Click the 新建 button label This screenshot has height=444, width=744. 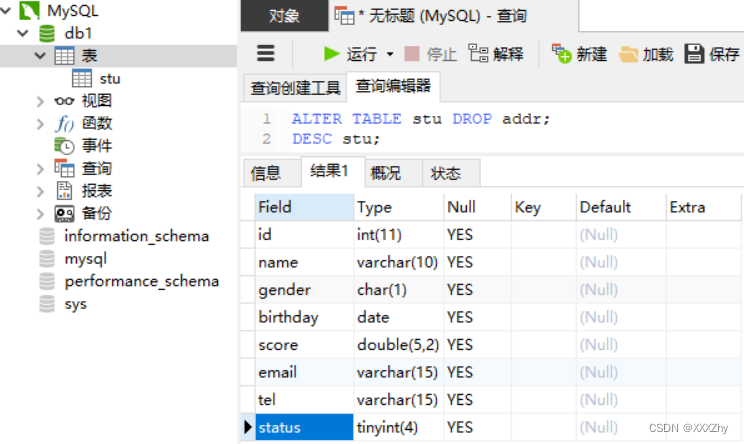592,54
